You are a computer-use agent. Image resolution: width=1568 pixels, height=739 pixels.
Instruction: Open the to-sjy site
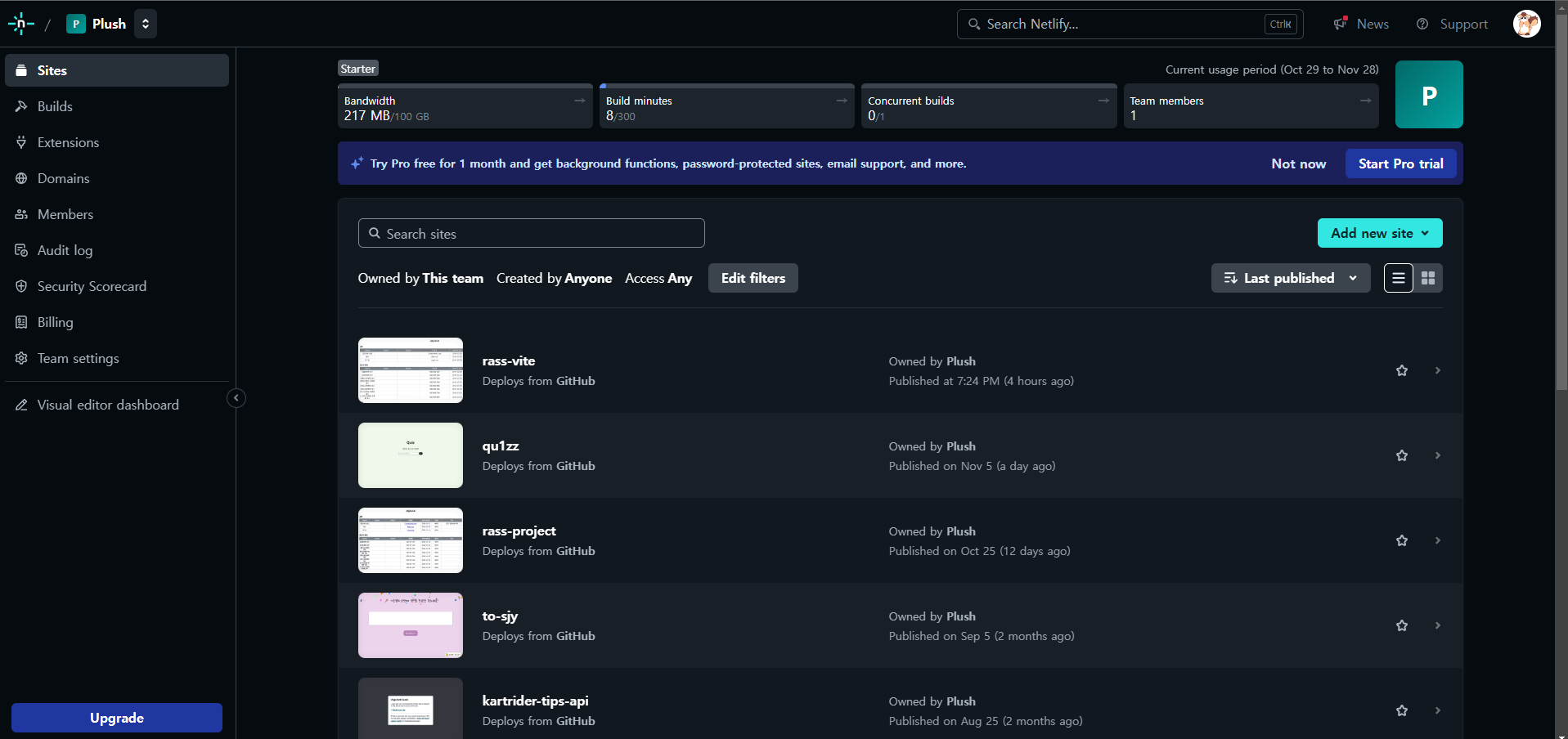tap(500, 616)
